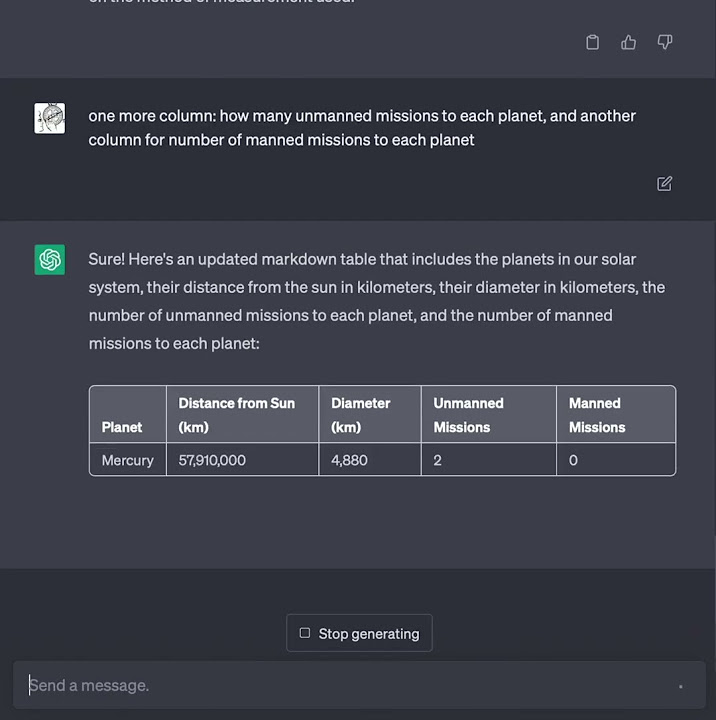716x720 pixels.
Task: Click the send message indicator icon
Action: 680,686
